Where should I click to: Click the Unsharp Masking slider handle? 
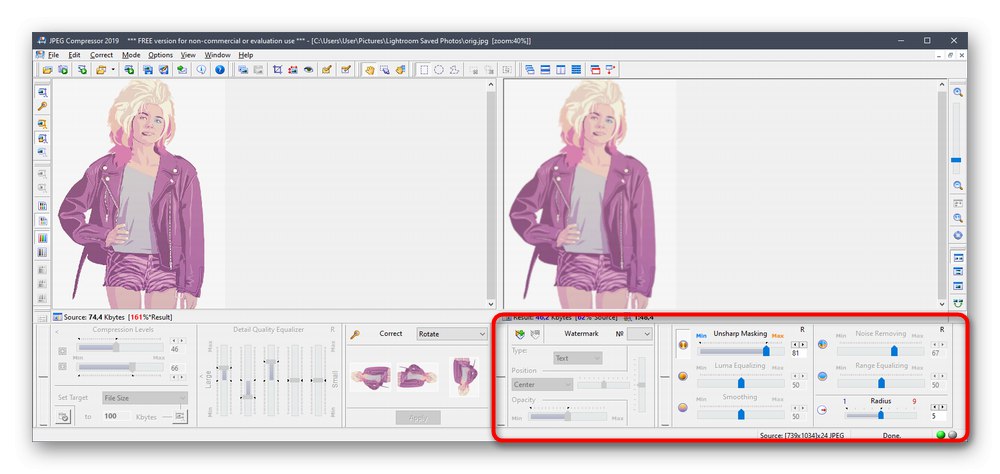(x=767, y=352)
